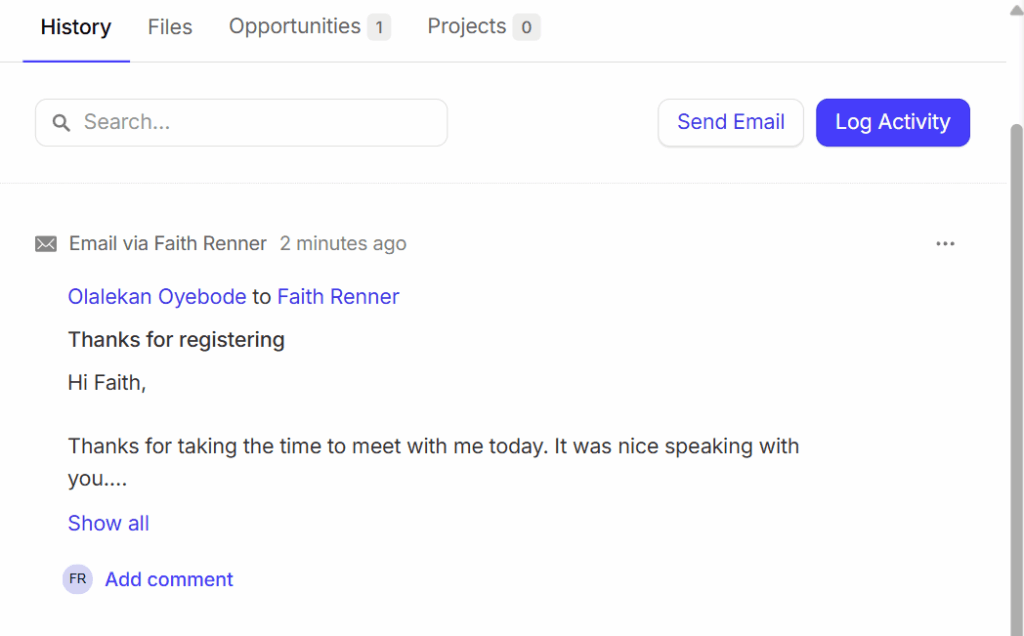Open Olalekan Oyebode sender link

pos(157,296)
